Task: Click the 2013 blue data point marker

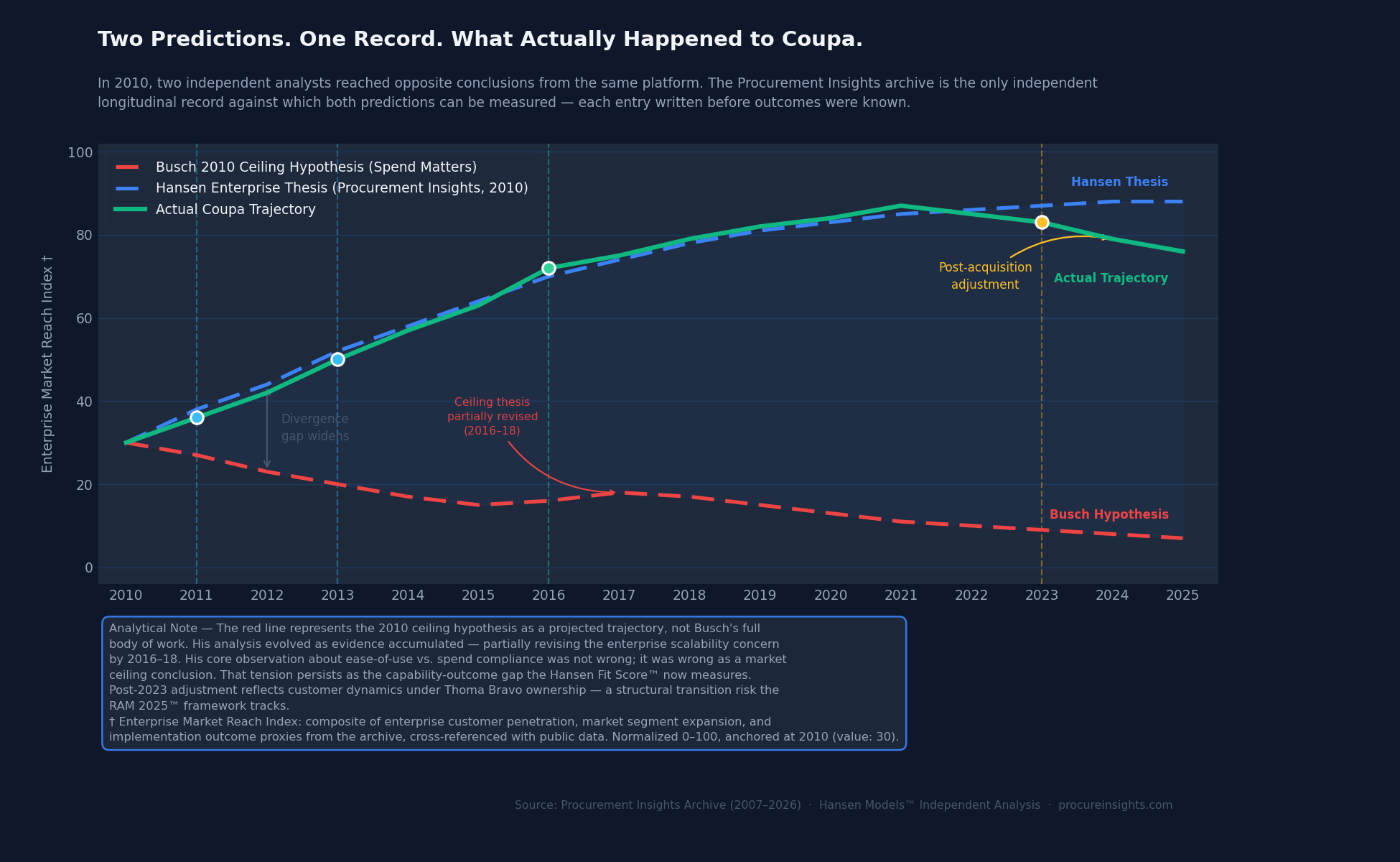Action: point(337,359)
